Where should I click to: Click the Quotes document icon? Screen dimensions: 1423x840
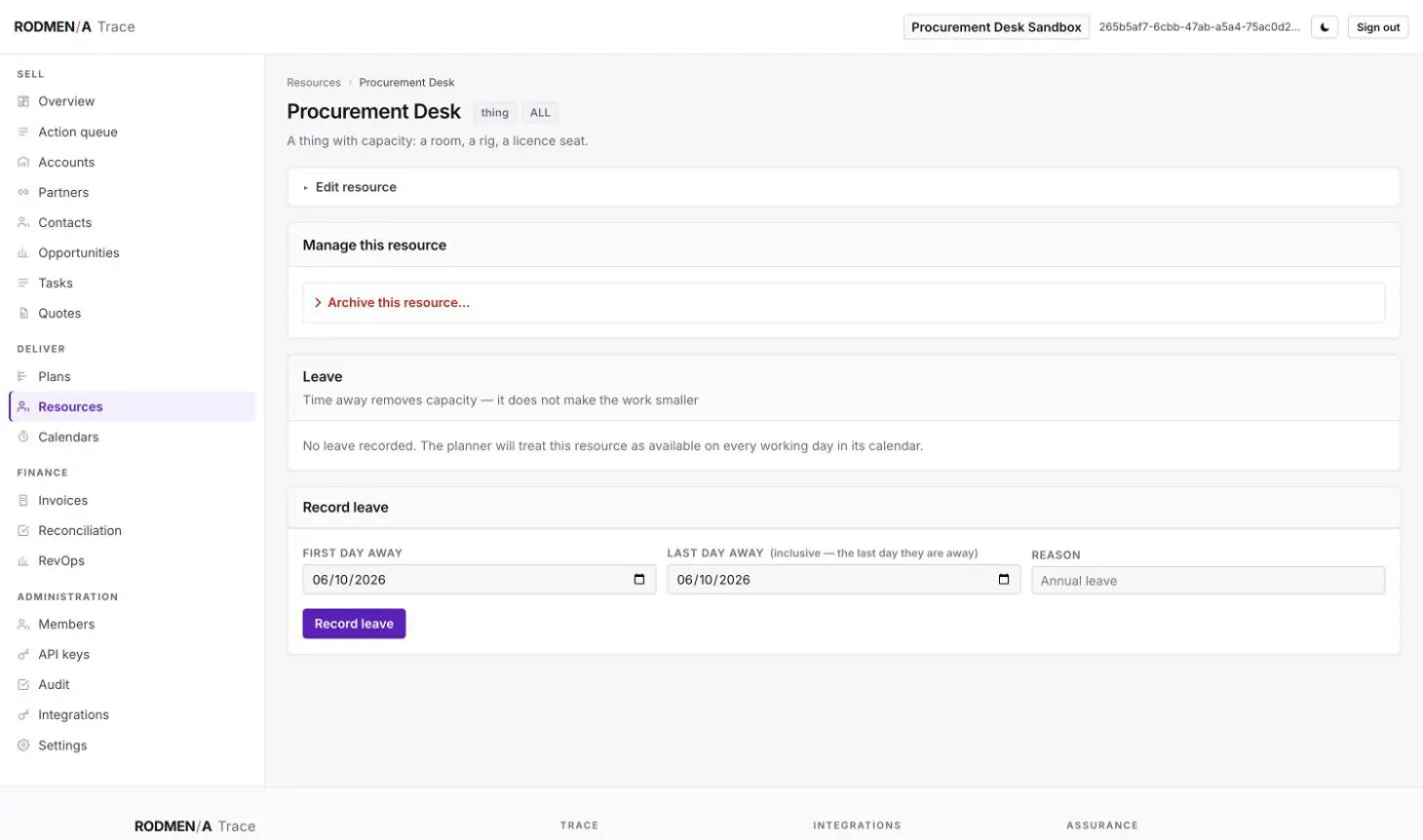pos(23,313)
